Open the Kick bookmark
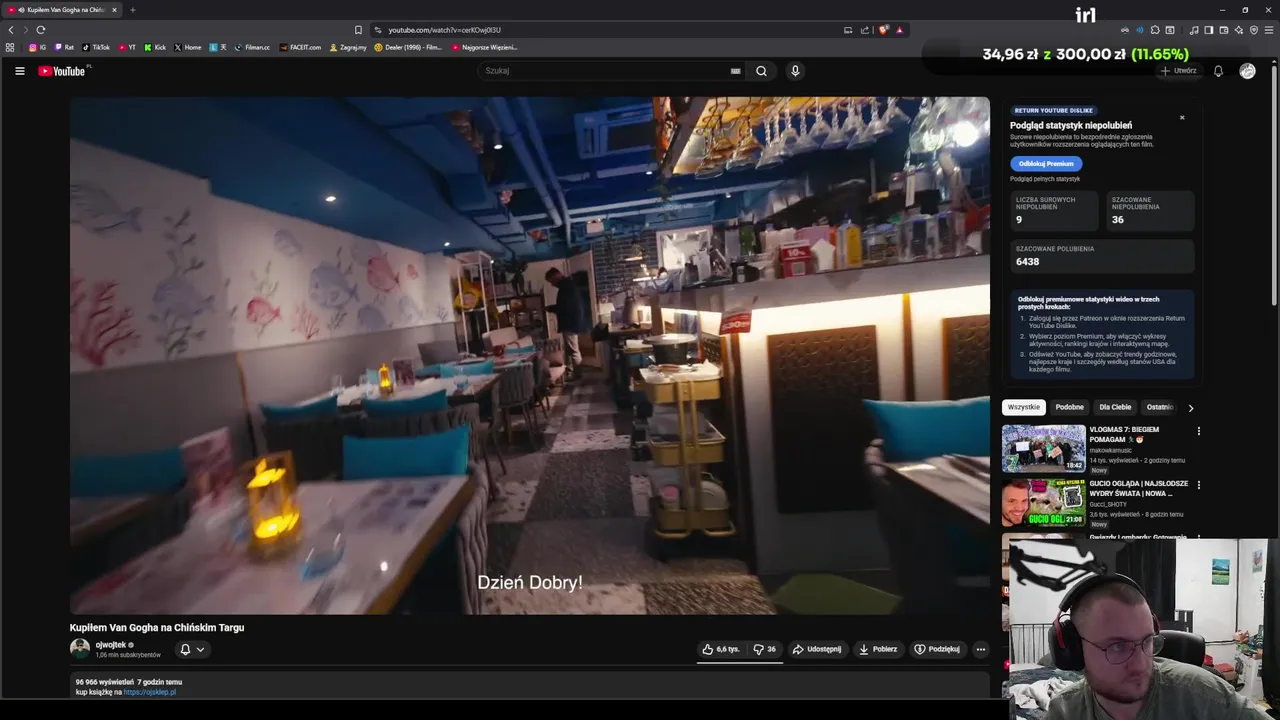The height and width of the screenshot is (720, 1280). [x=155, y=47]
